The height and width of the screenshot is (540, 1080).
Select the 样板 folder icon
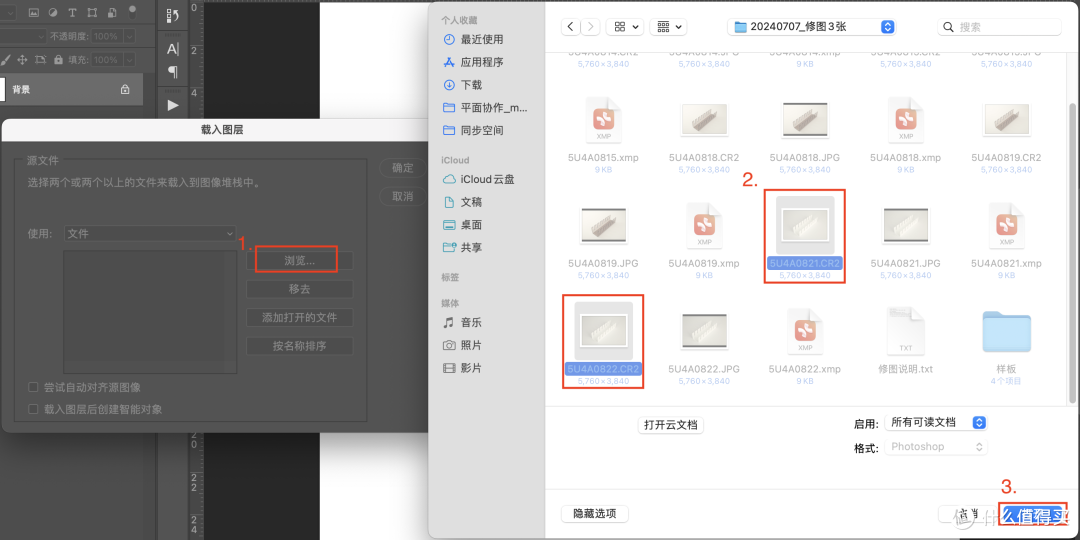pos(1007,332)
